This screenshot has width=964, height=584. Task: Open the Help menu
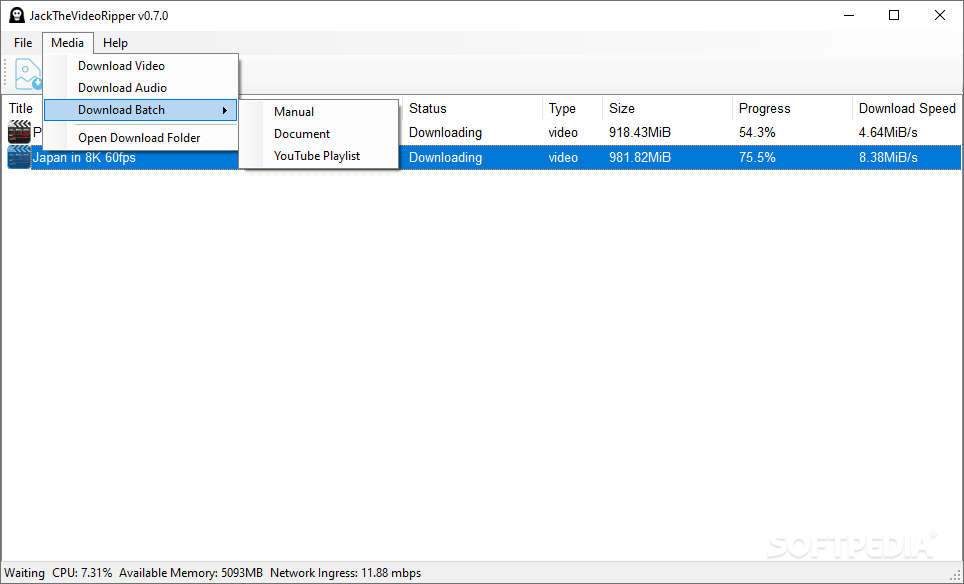[115, 43]
